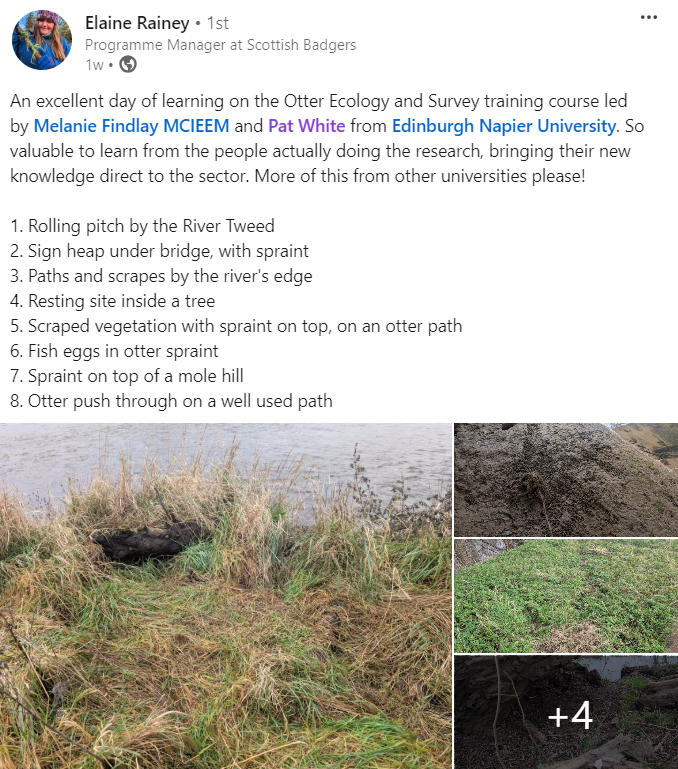Open the +4 more photos overlay
Screen dimensions: 678x769
566,712
